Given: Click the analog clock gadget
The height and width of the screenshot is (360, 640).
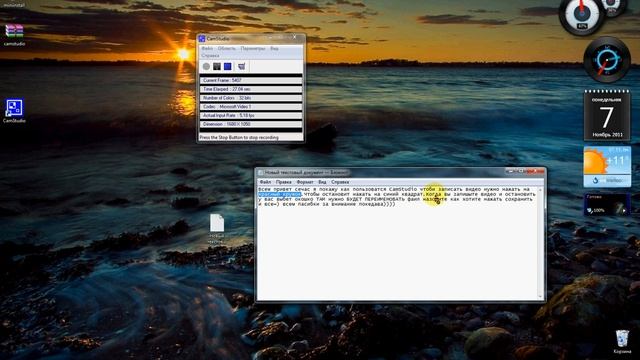Looking at the screenshot, I should click(x=607, y=60).
